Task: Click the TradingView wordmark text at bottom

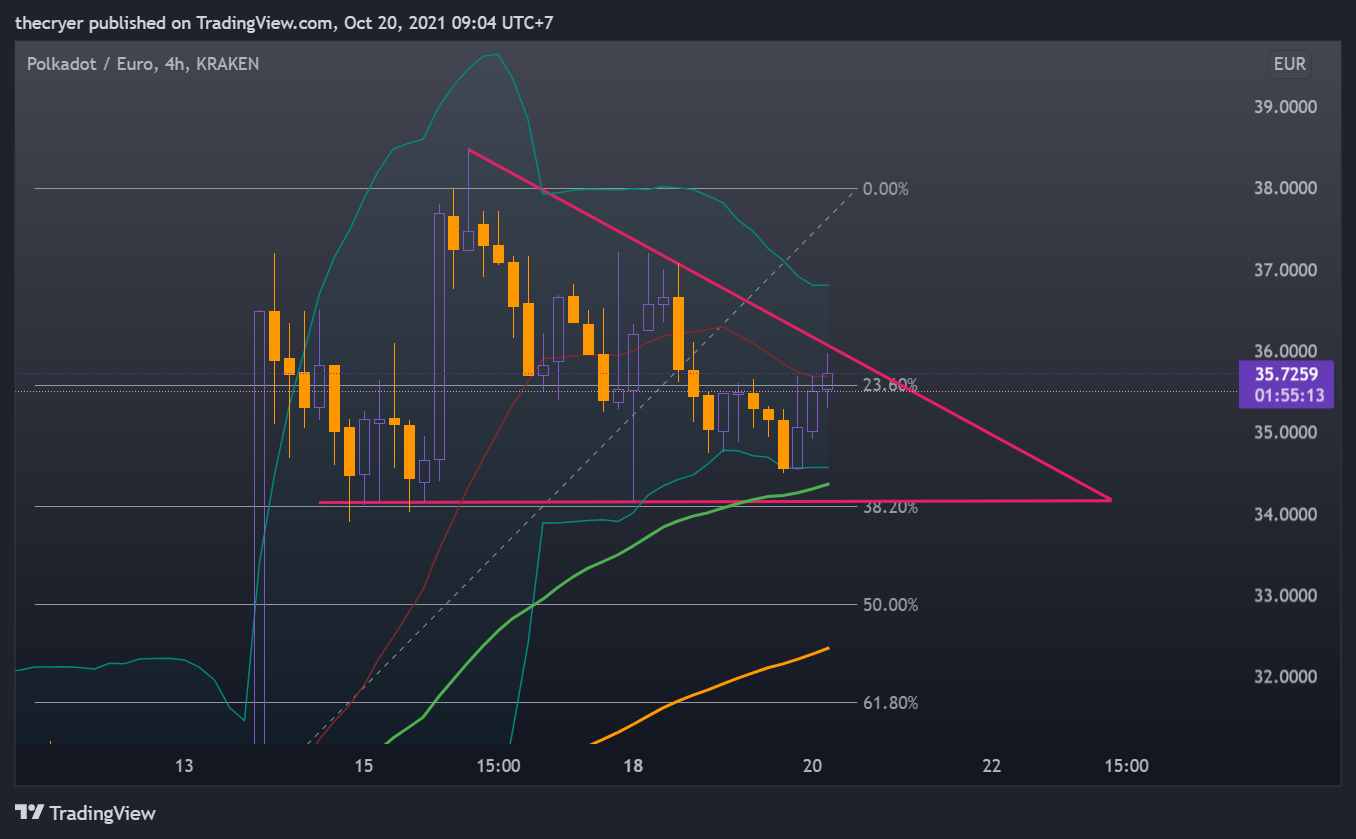Action: 103,813
